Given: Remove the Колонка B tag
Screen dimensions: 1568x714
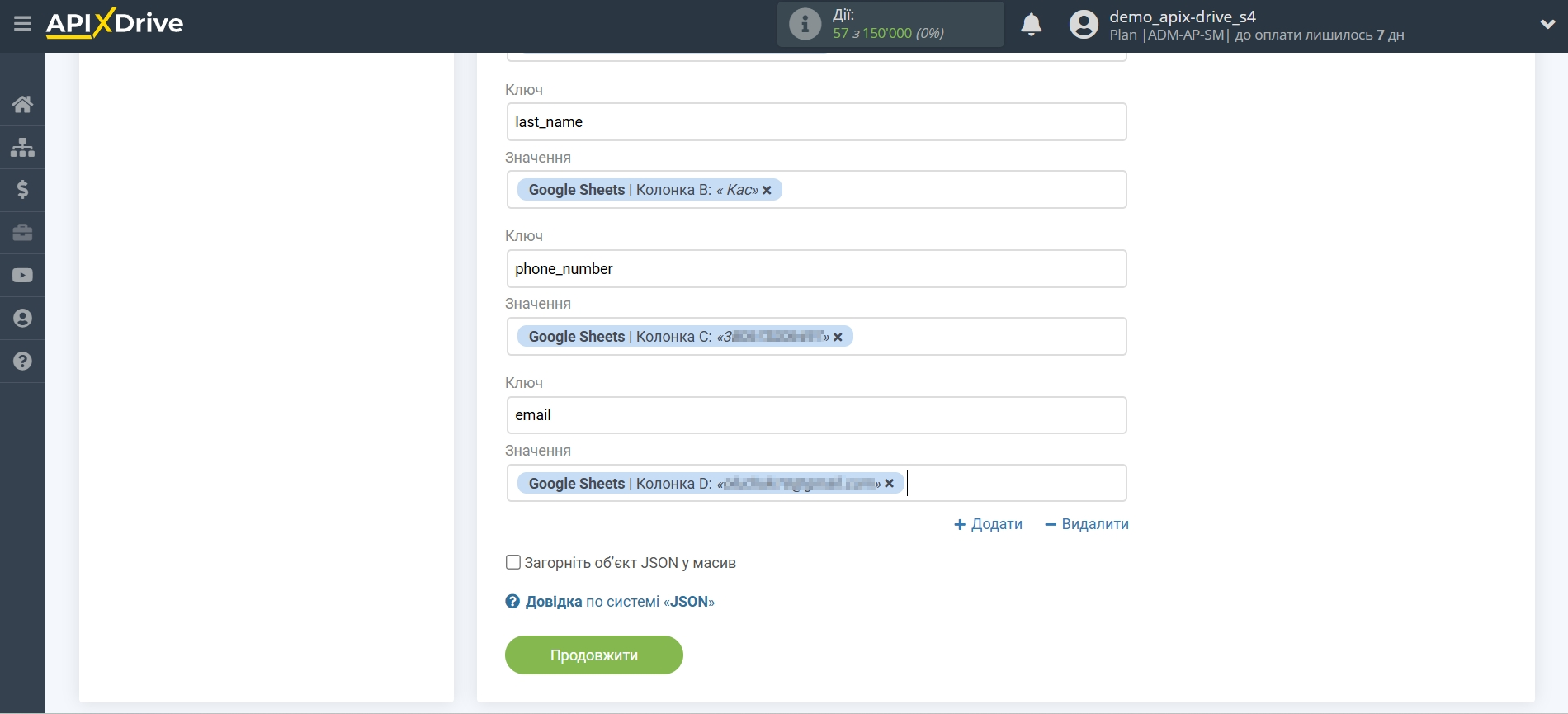Looking at the screenshot, I should [x=767, y=190].
